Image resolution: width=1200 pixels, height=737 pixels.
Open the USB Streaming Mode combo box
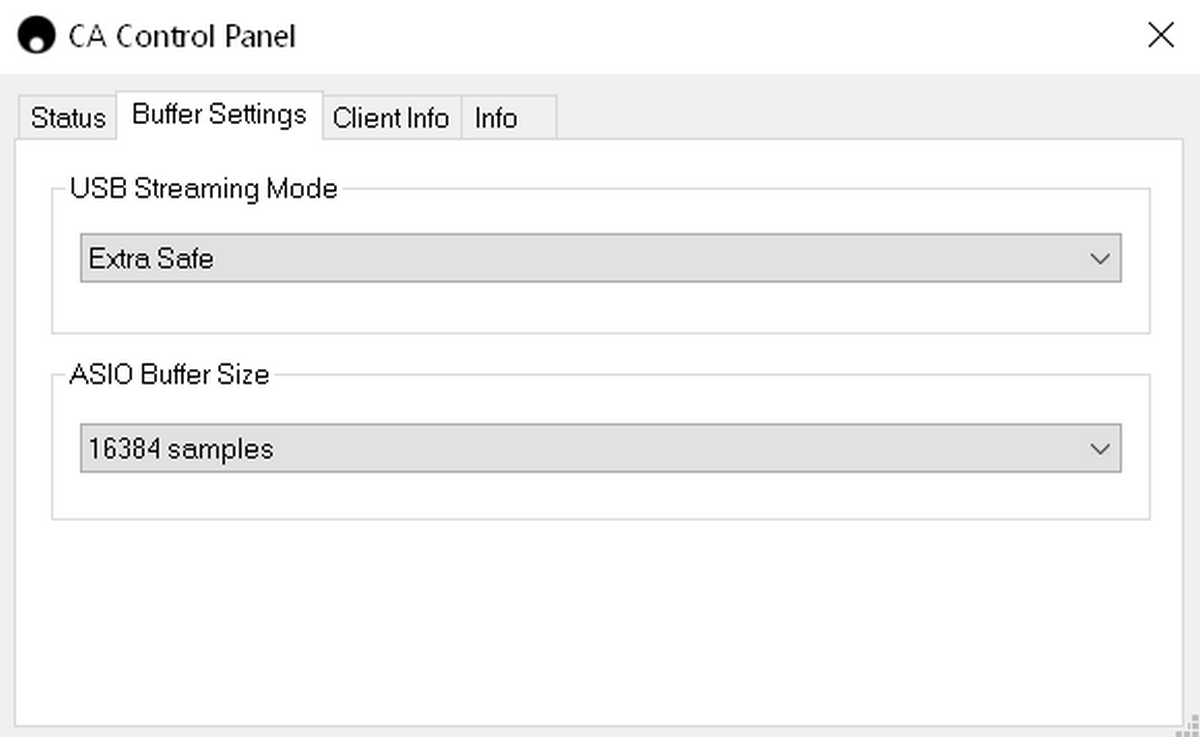click(x=600, y=258)
